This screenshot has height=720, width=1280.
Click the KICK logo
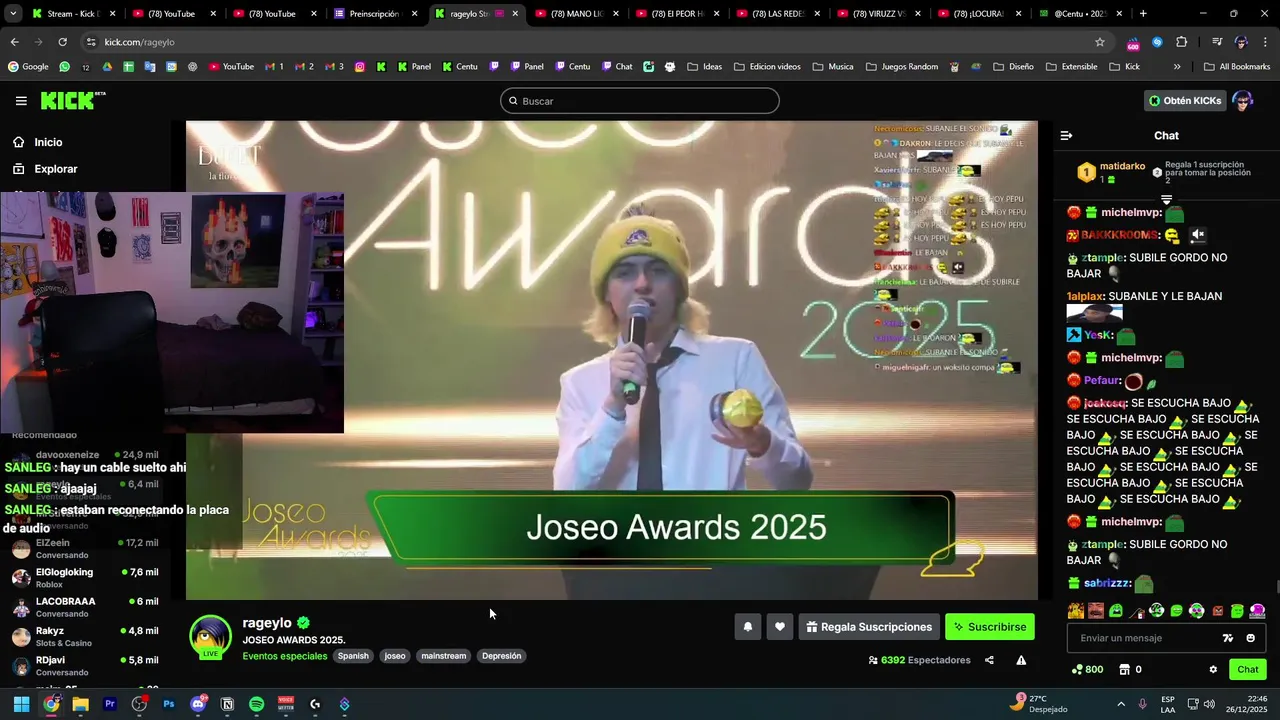(72, 100)
